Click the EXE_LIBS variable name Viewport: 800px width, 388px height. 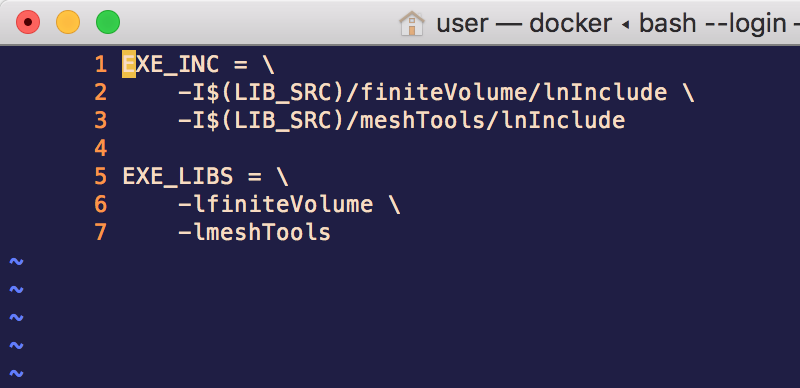click(x=178, y=177)
